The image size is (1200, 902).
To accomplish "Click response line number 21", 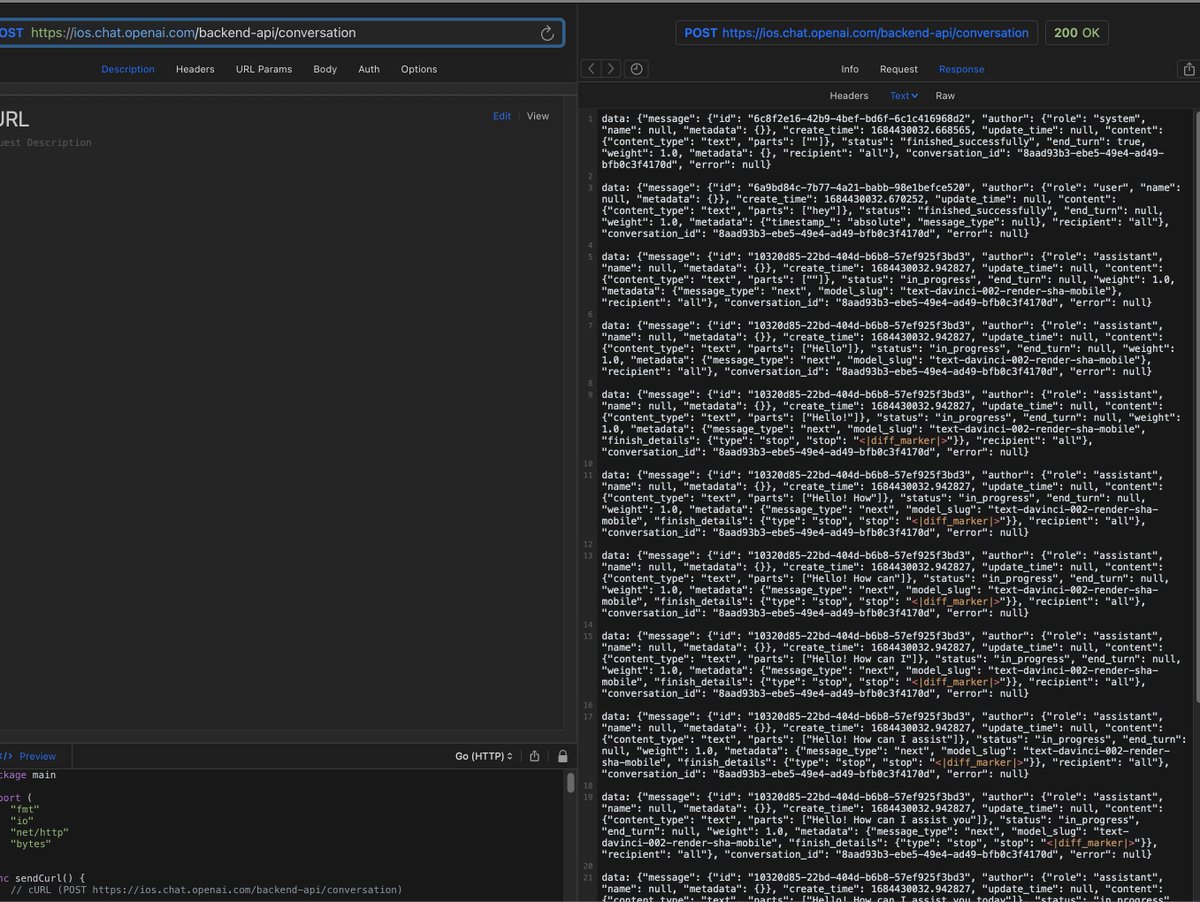I will point(589,877).
